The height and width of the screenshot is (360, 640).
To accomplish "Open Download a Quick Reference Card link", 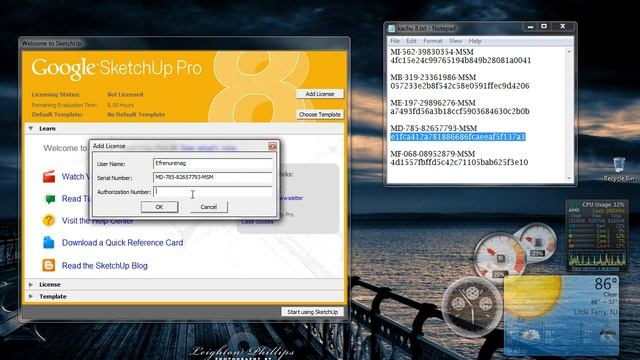I will (x=122, y=243).
